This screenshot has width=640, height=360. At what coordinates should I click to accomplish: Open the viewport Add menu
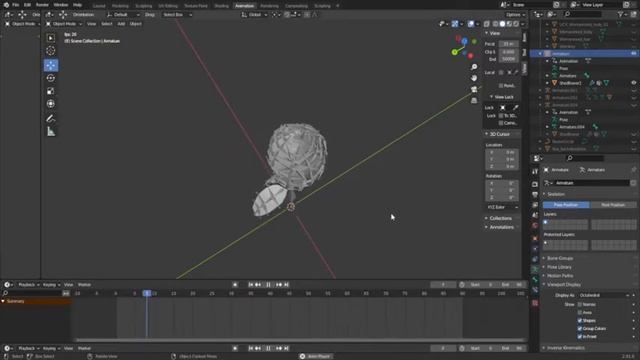[x=121, y=24]
